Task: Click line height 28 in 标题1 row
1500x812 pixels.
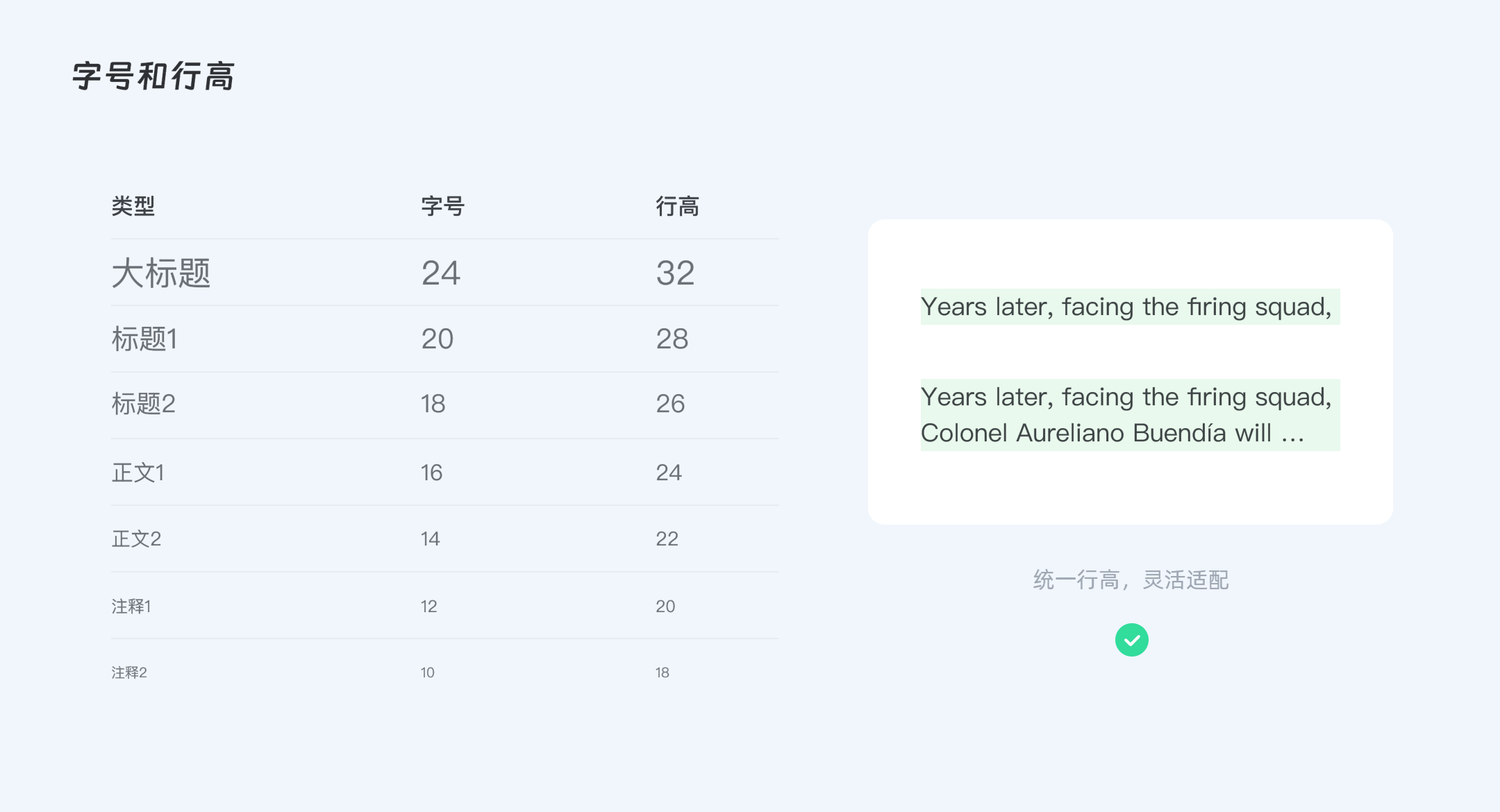Action: click(672, 339)
